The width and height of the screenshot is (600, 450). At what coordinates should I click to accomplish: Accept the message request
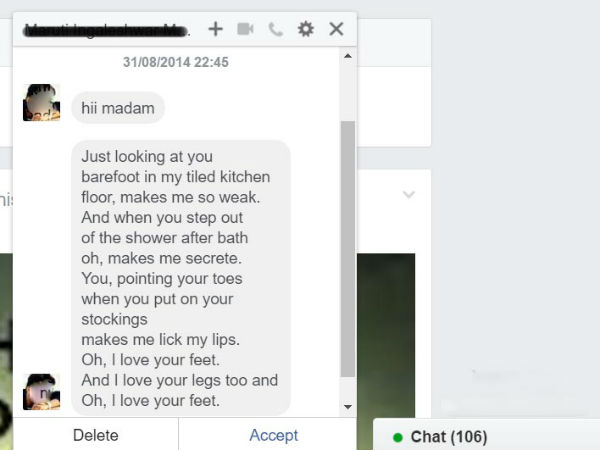click(274, 435)
